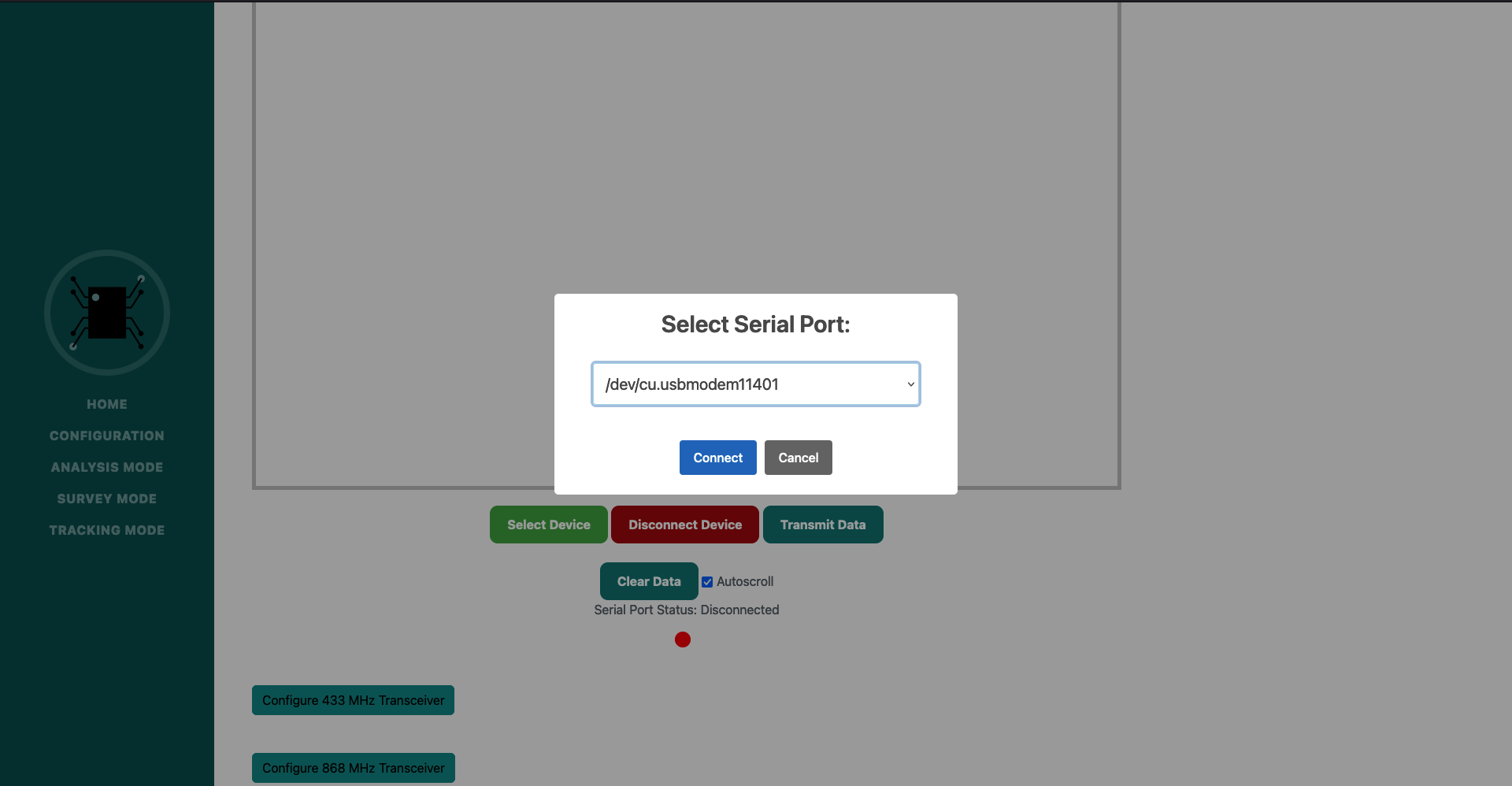Go to the Home page in sidebar
Viewport: 1512px width, 786px height.
[107, 404]
